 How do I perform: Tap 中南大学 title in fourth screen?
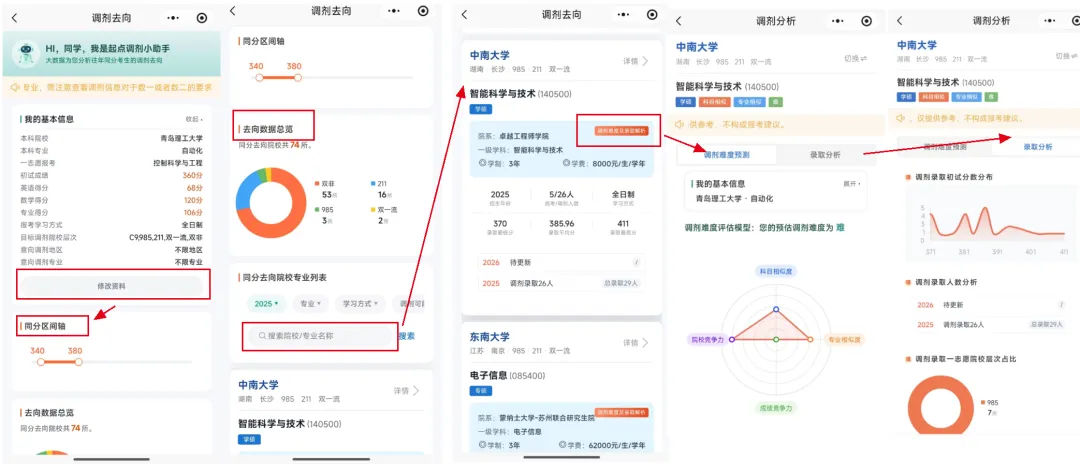point(696,47)
